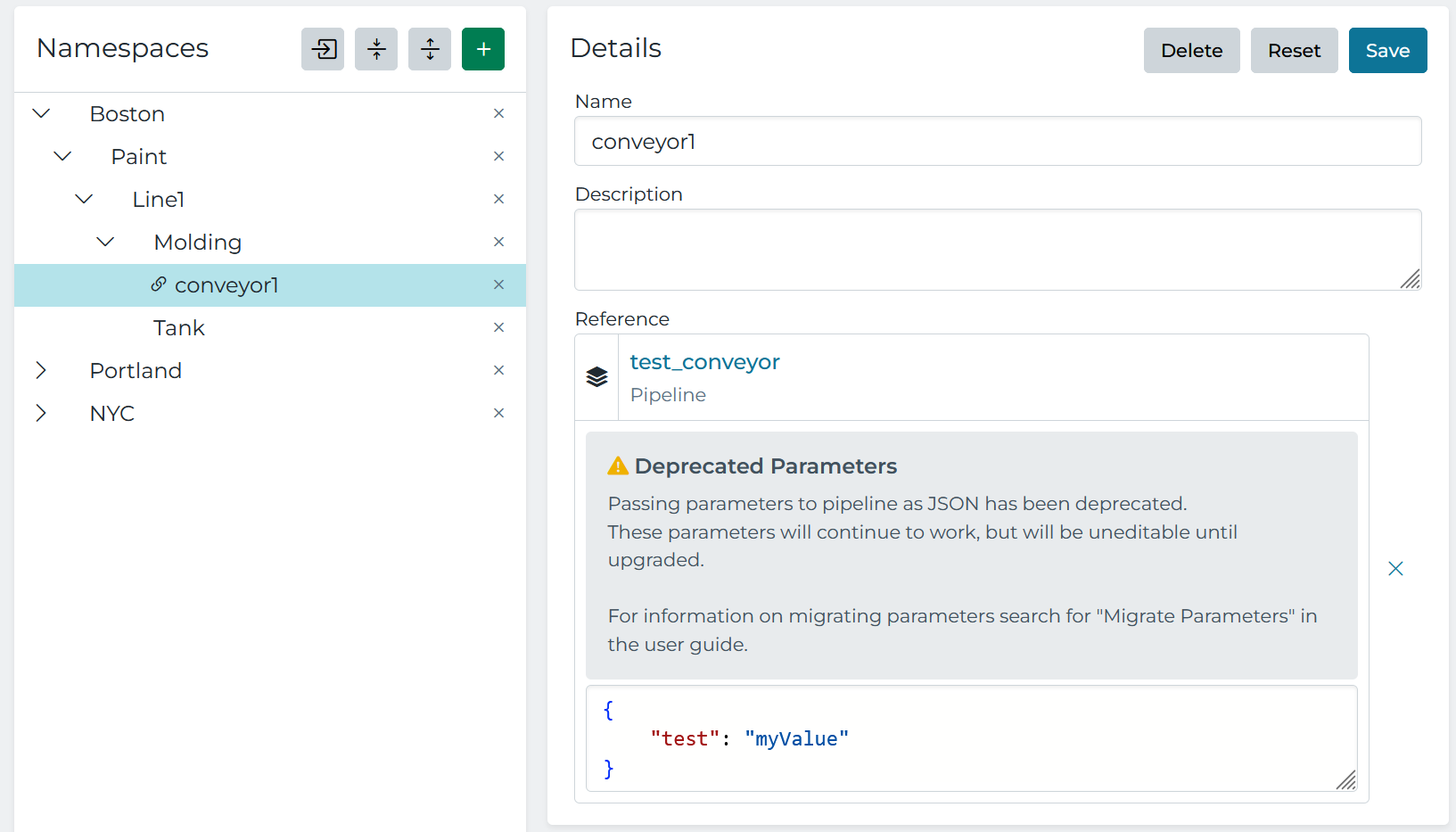Collapse all namespaces icon button
1456x832 pixels.
tap(376, 49)
